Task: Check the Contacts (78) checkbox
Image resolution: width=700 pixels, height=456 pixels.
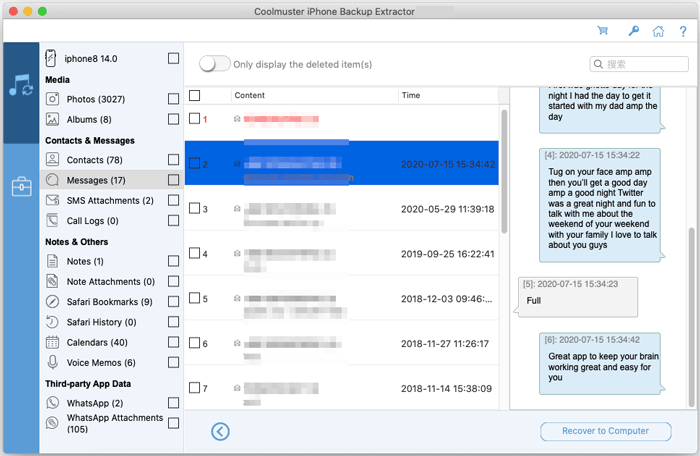Action: tap(173, 159)
